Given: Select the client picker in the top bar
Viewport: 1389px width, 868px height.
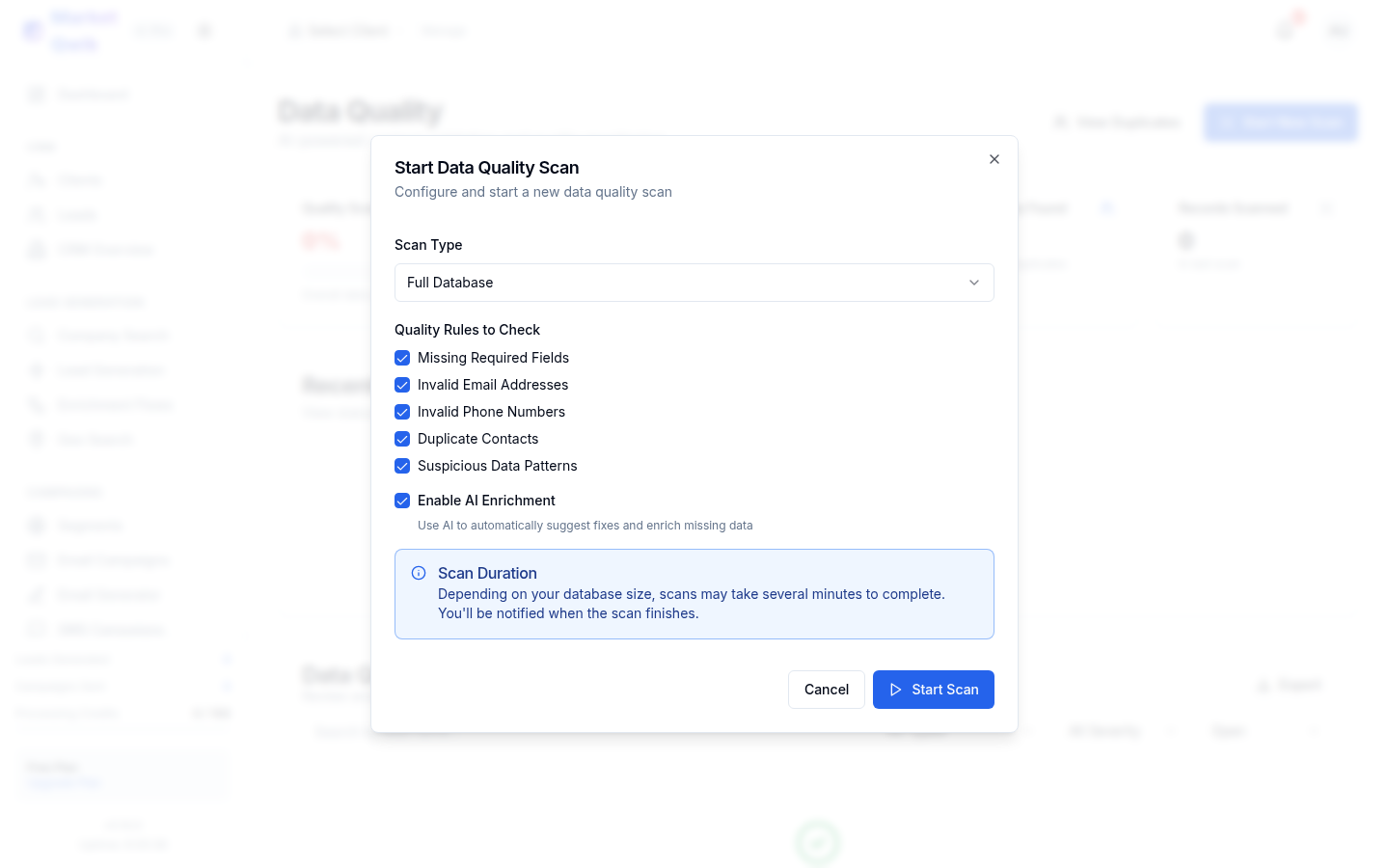Looking at the screenshot, I should [342, 30].
